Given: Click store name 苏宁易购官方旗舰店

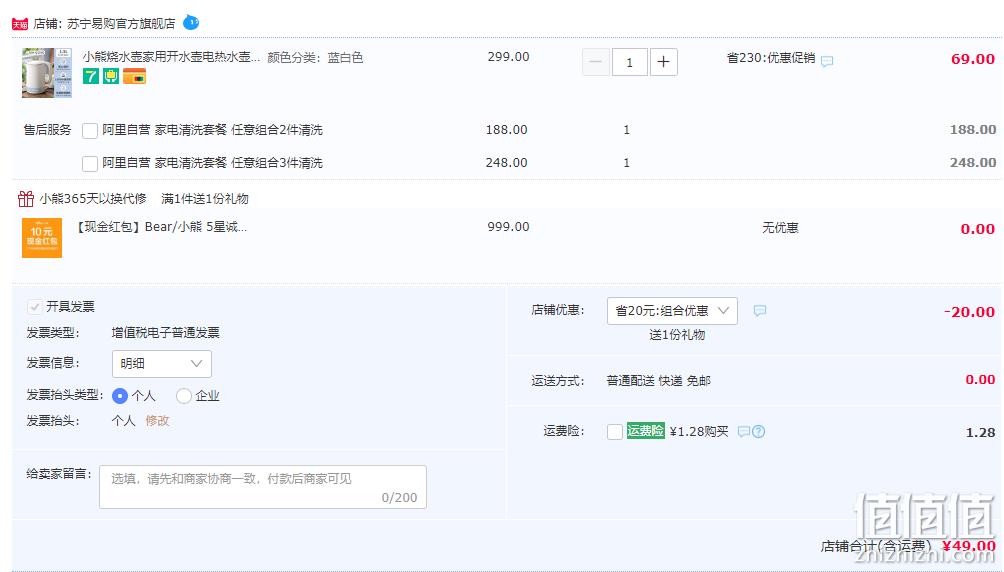Looking at the screenshot, I should (x=121, y=24).
